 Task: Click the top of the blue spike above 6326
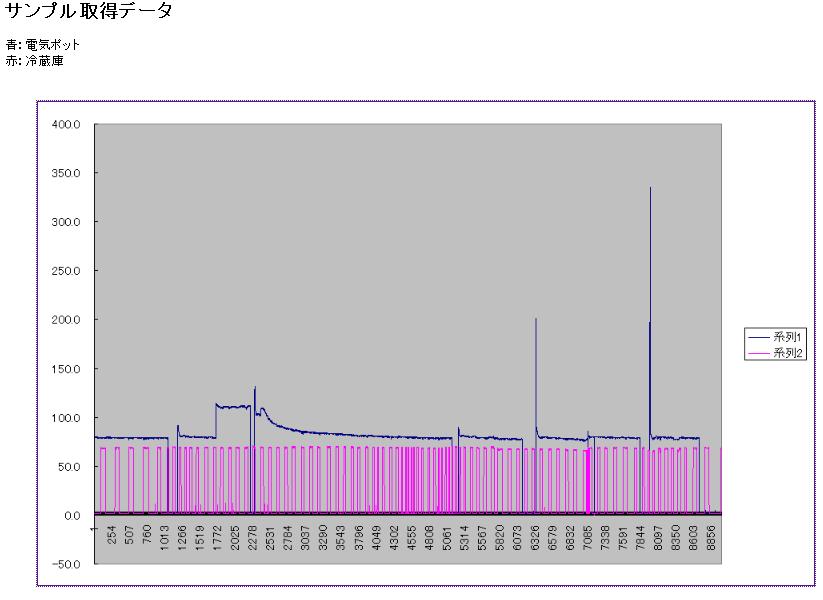coord(536,319)
